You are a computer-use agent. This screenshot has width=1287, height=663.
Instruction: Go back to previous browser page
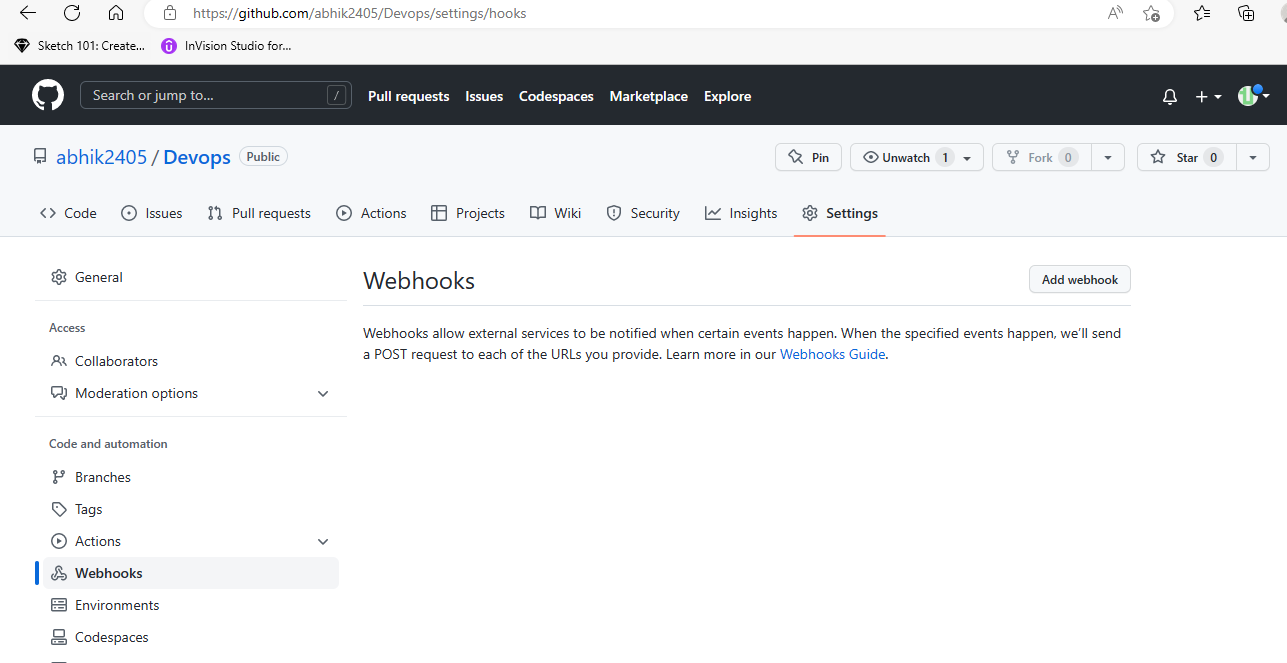[x=28, y=13]
